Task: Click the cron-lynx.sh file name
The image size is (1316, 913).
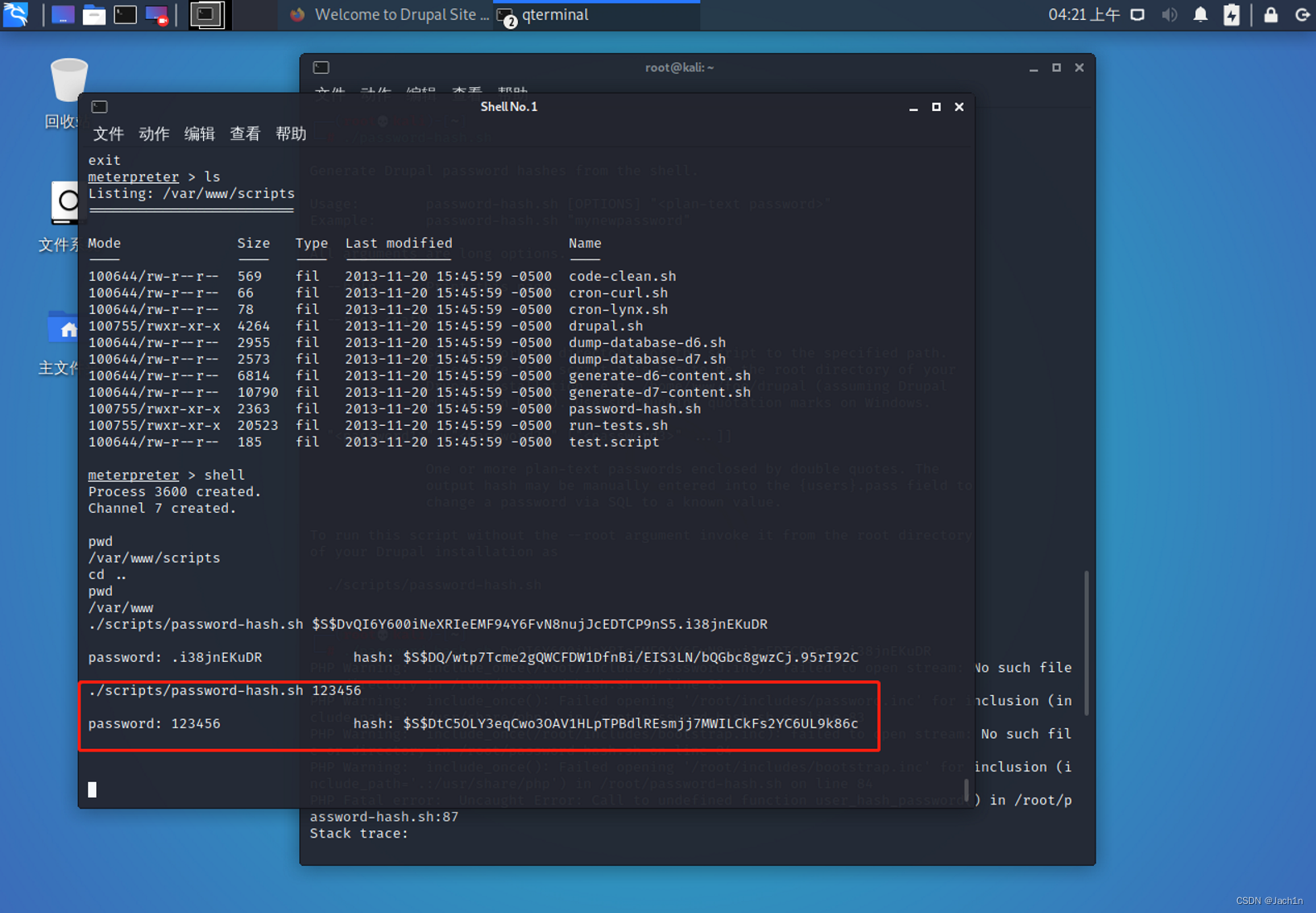Action: (618, 309)
